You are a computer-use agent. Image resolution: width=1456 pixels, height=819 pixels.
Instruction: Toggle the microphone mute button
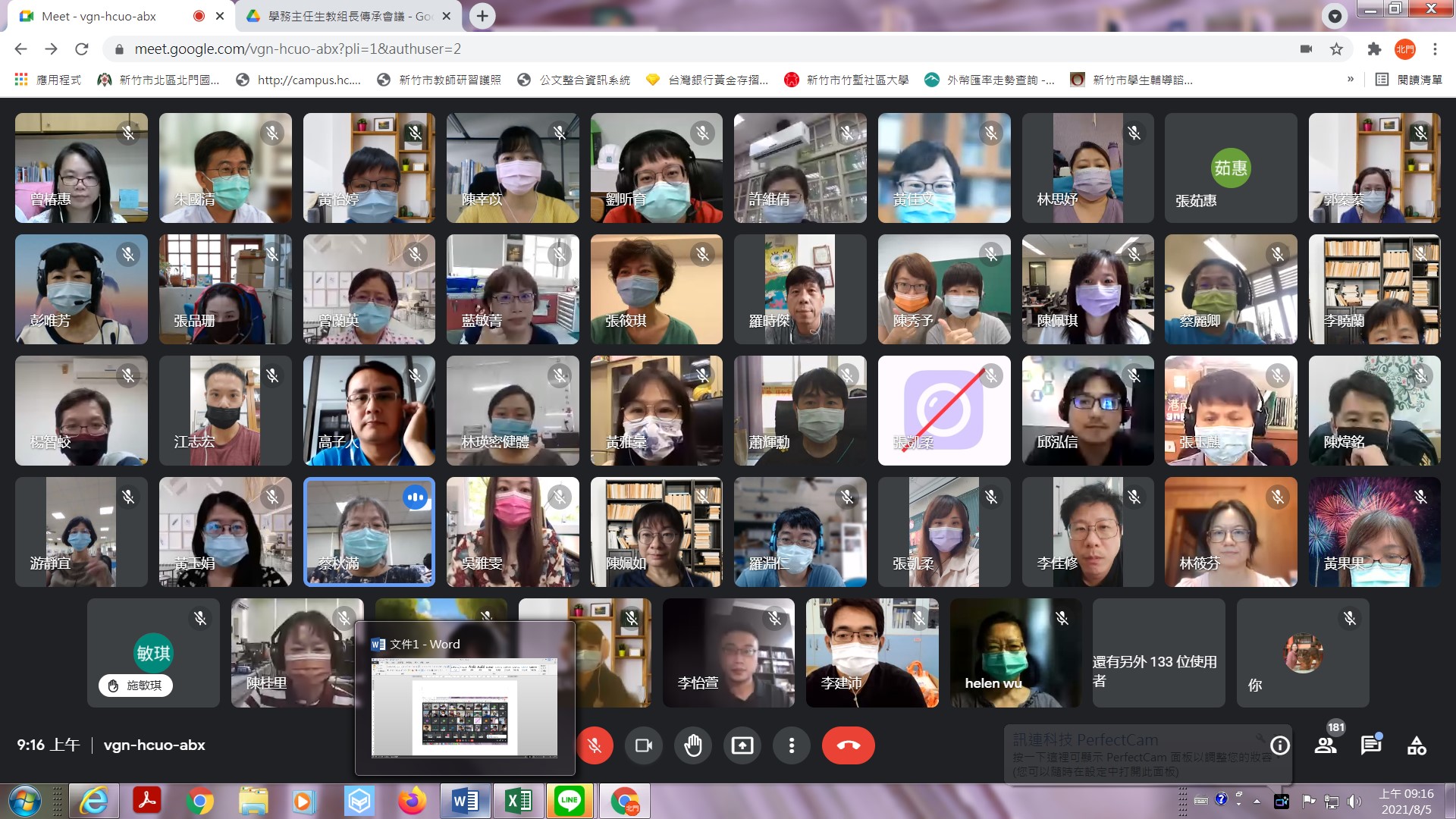[595, 745]
